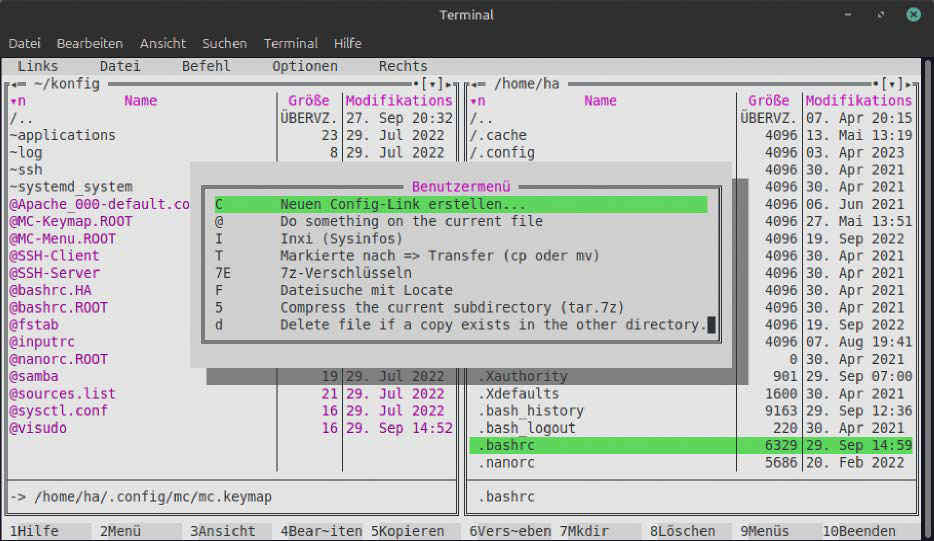Sort right panel by Modifikations column
The height and width of the screenshot is (541, 934).
pyautogui.click(x=858, y=101)
